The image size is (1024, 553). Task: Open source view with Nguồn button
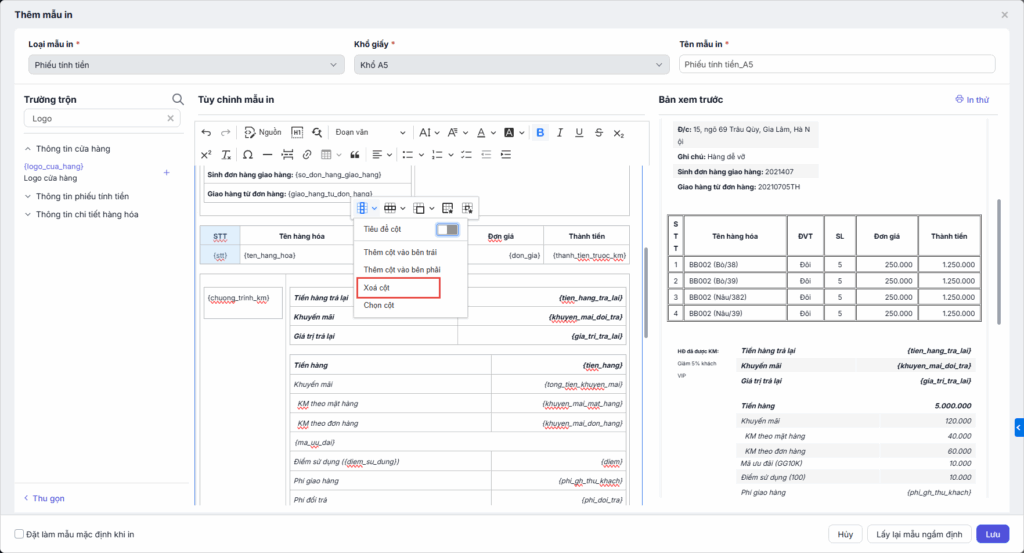coord(263,133)
